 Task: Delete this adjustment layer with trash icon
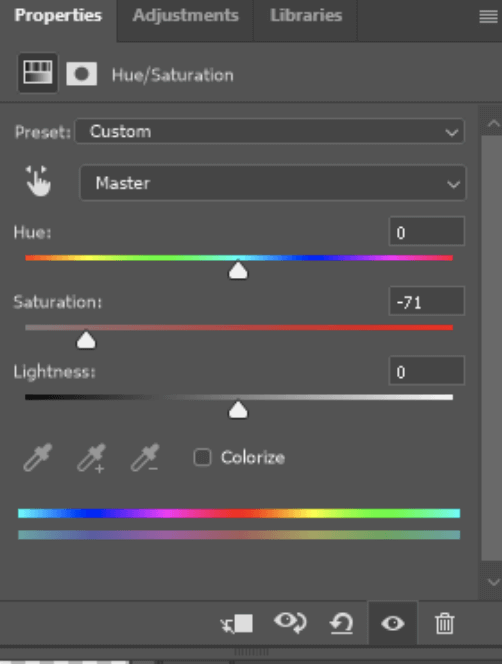(444, 623)
